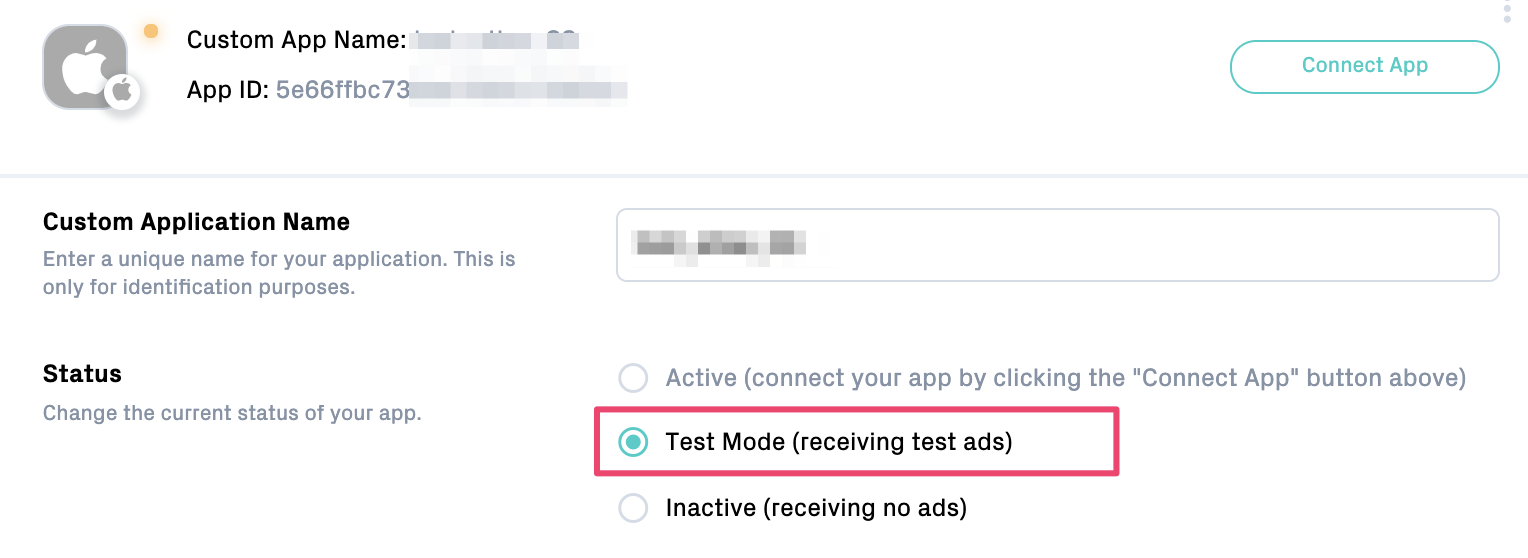Focus the Custom Application Name input field
This screenshot has height=558, width=1528.
coord(1058,245)
